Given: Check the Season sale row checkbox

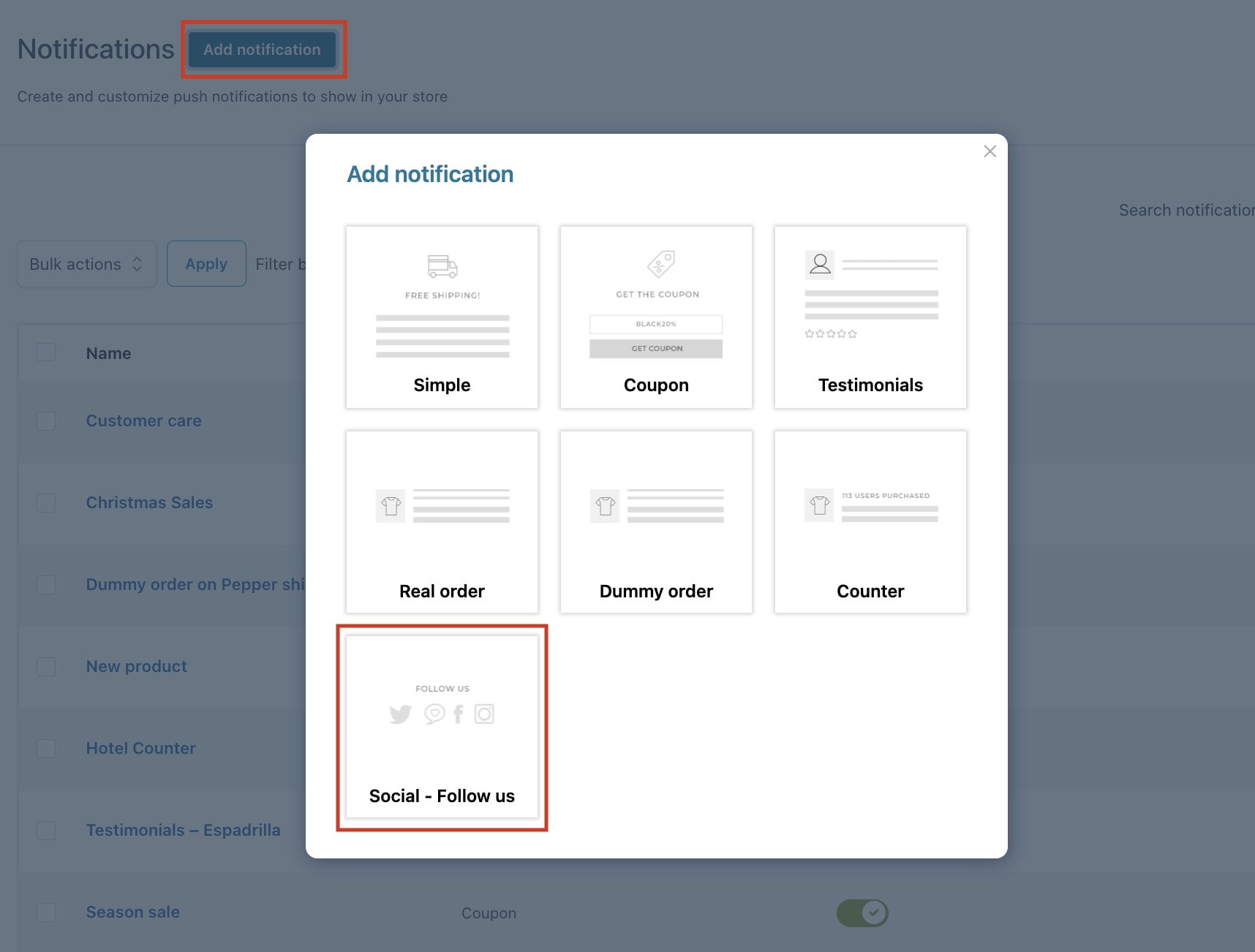Looking at the screenshot, I should point(46,912).
